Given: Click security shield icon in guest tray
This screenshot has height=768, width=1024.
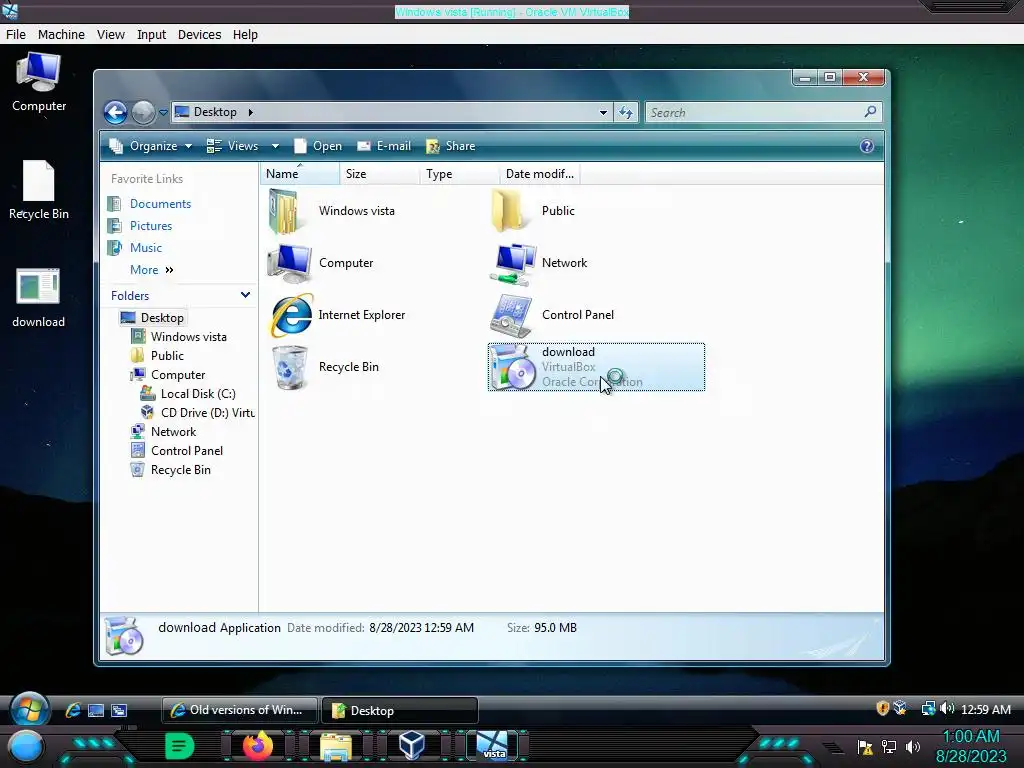Looking at the screenshot, I should coord(882,709).
